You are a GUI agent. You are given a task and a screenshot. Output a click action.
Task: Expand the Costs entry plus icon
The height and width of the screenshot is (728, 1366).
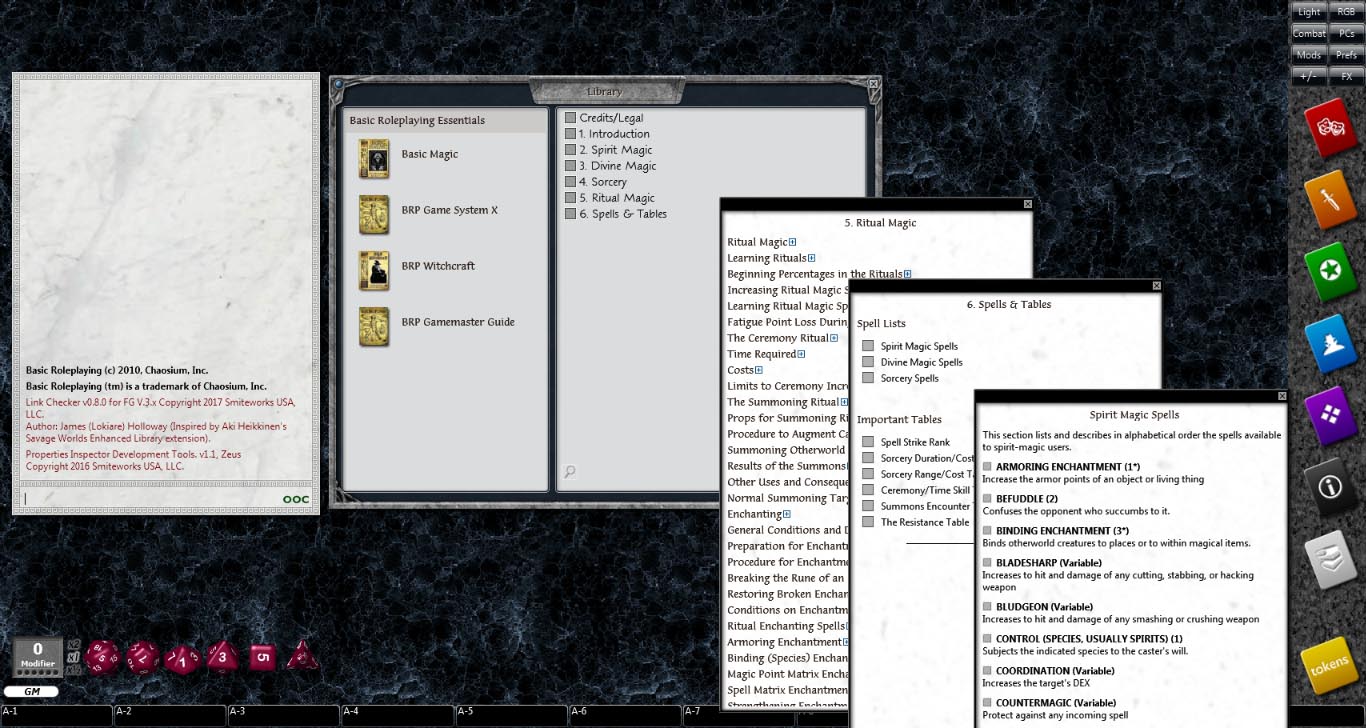[759, 370]
